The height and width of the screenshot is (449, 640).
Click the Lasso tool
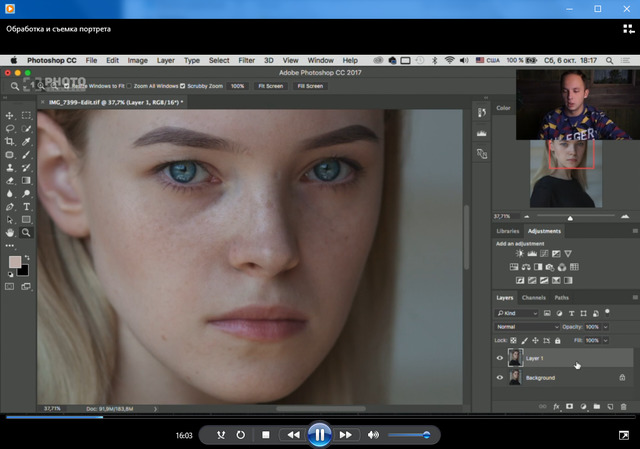point(10,129)
